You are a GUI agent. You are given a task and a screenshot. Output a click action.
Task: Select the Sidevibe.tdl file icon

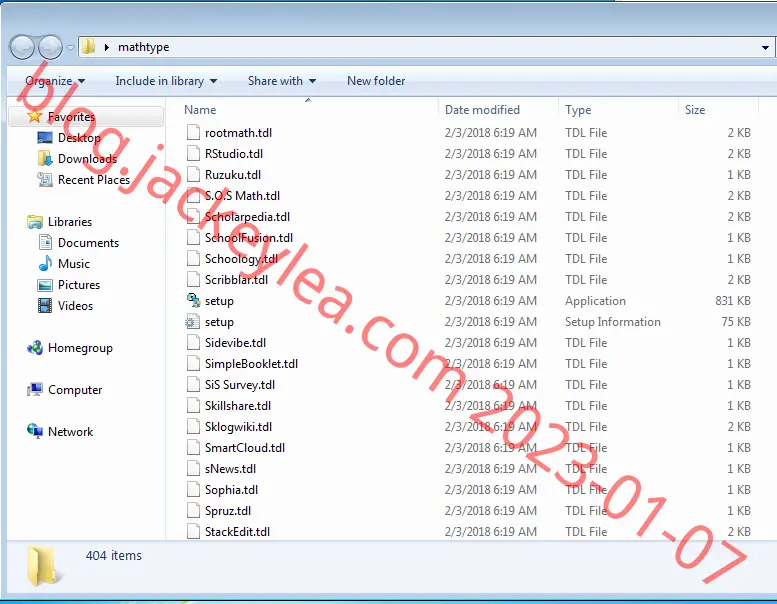point(193,343)
